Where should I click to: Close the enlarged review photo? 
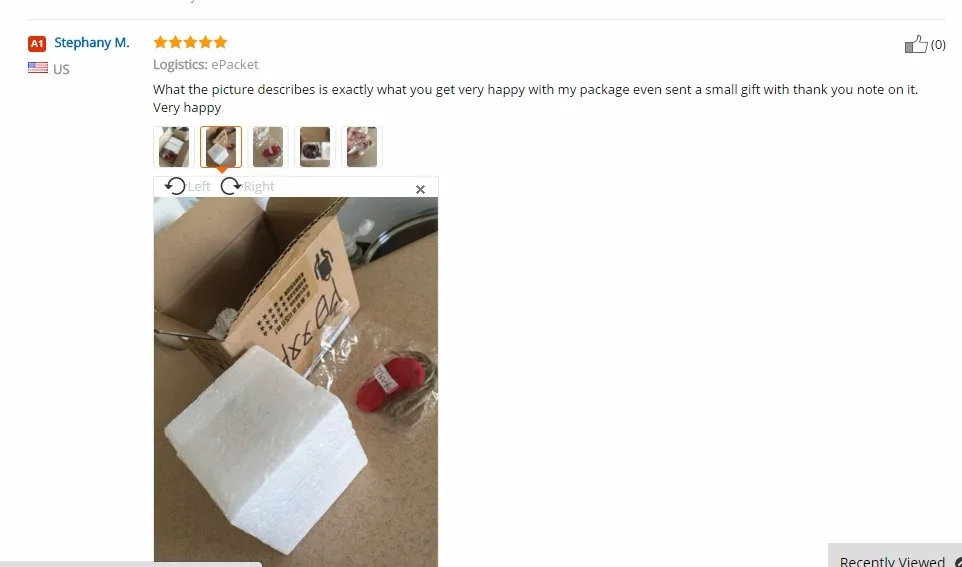click(x=420, y=190)
